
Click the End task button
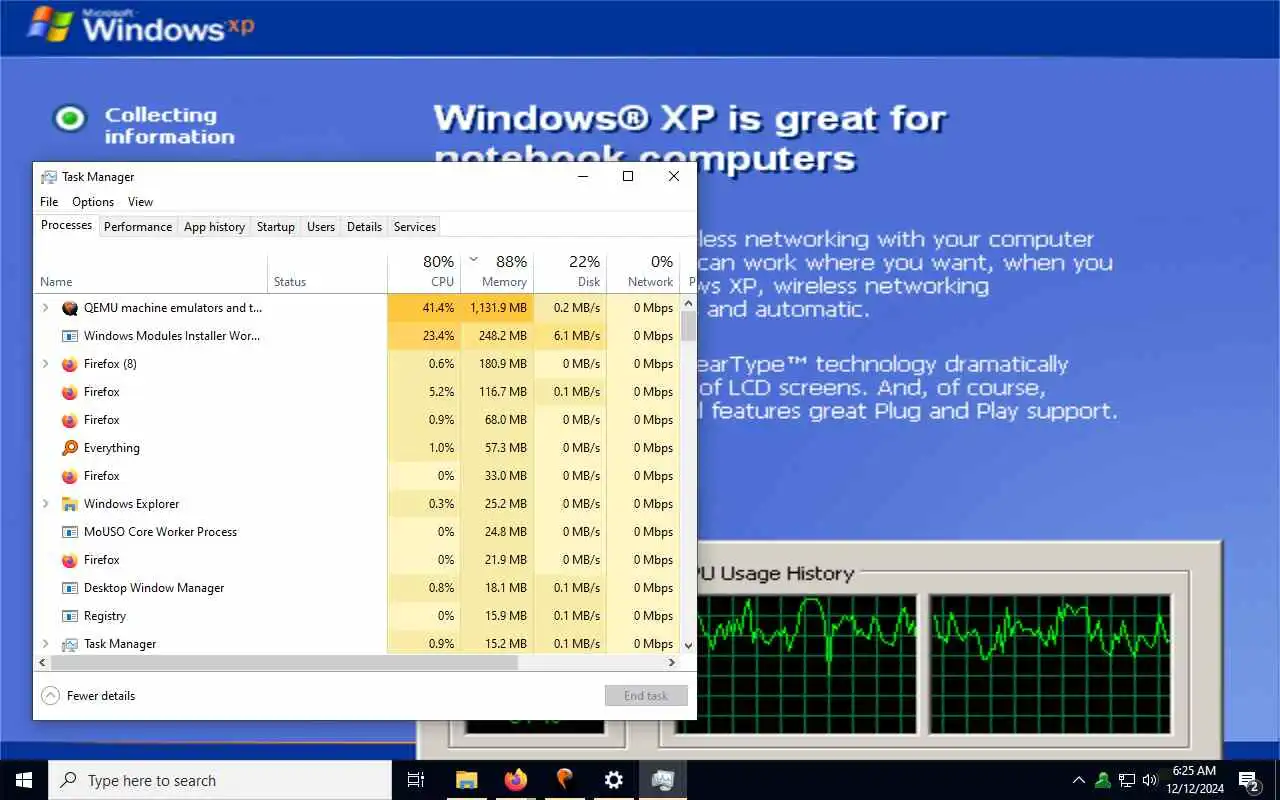[646, 696]
